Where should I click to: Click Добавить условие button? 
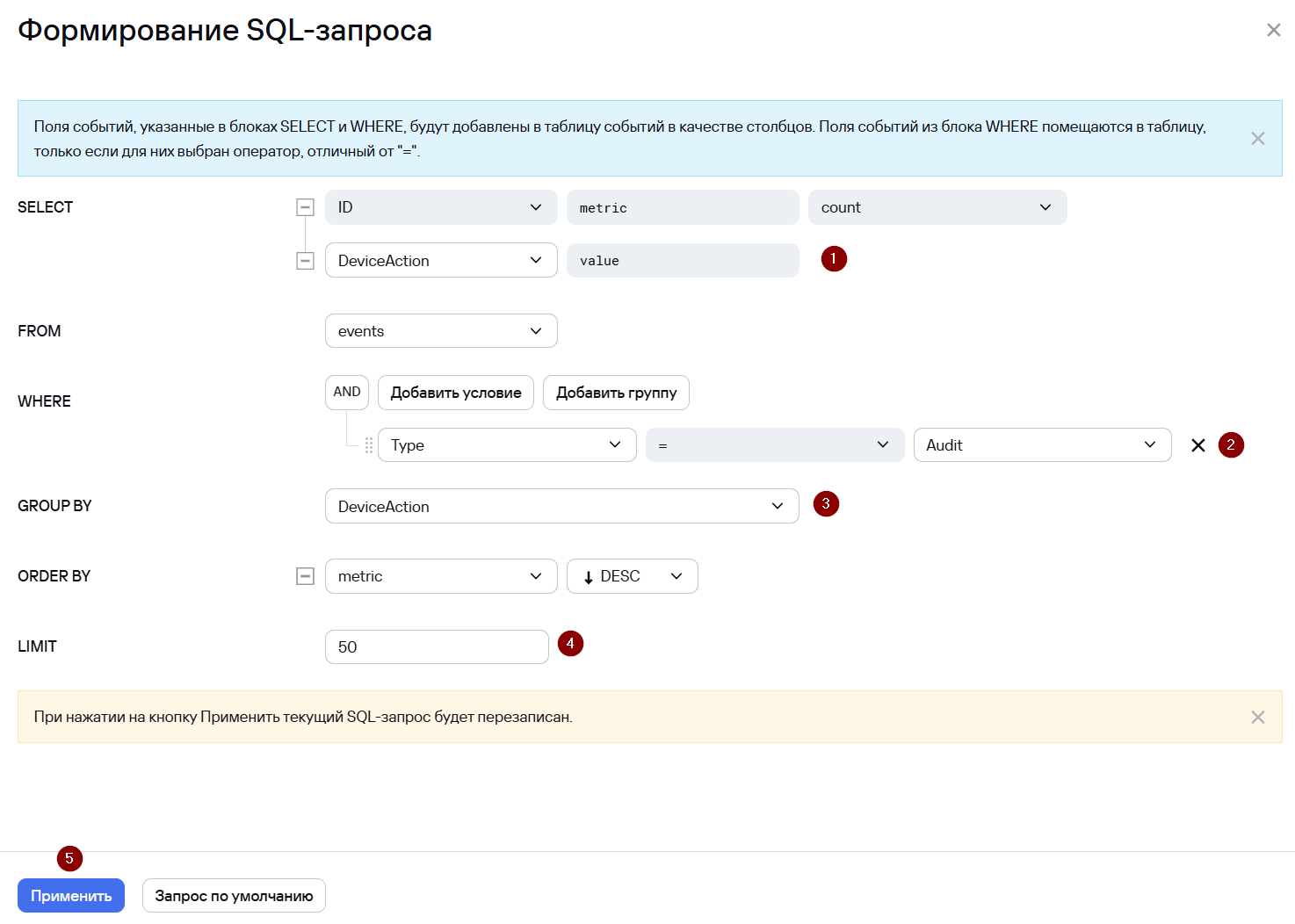456,393
